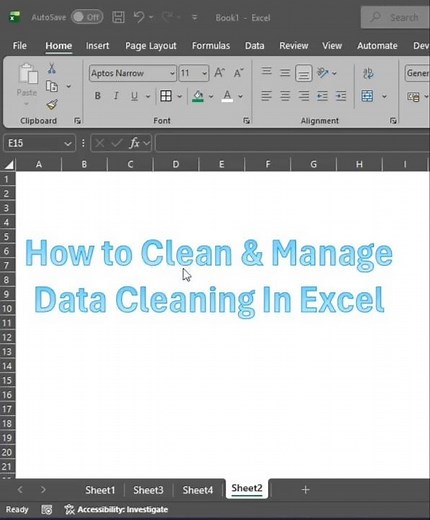Toggle the AutoSave switch
Image resolution: width=430 pixels, height=520 pixels.
87,17
